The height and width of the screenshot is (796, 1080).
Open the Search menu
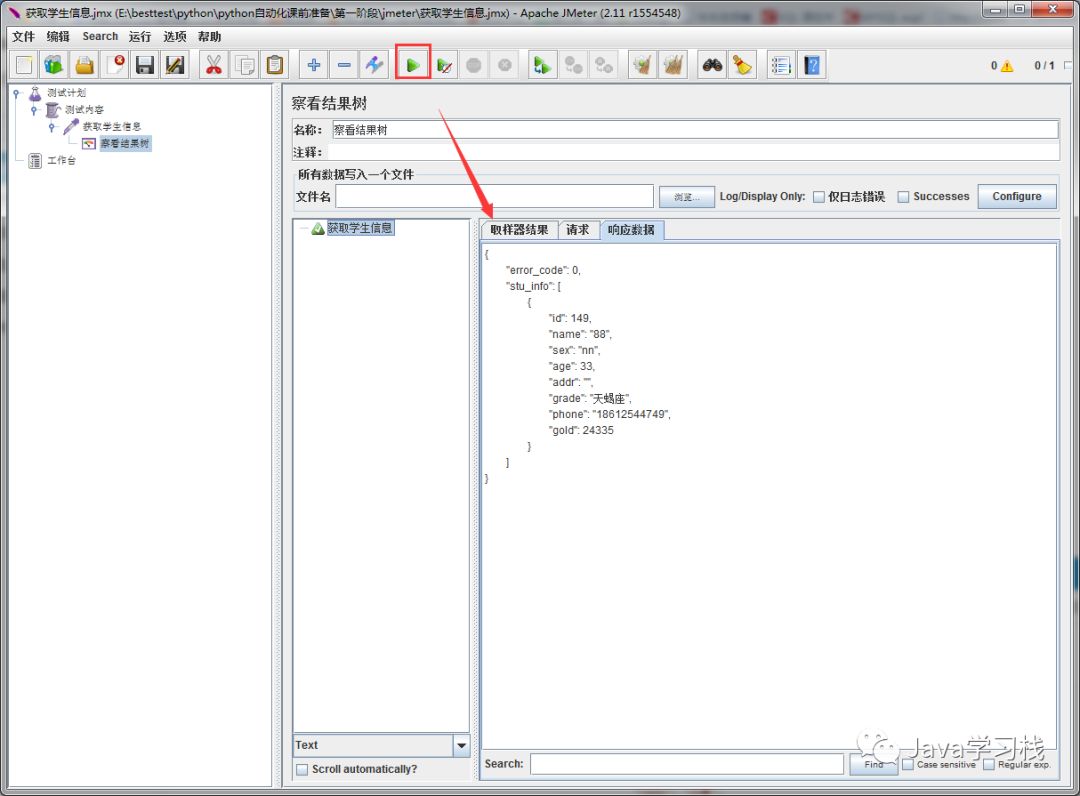(x=101, y=36)
